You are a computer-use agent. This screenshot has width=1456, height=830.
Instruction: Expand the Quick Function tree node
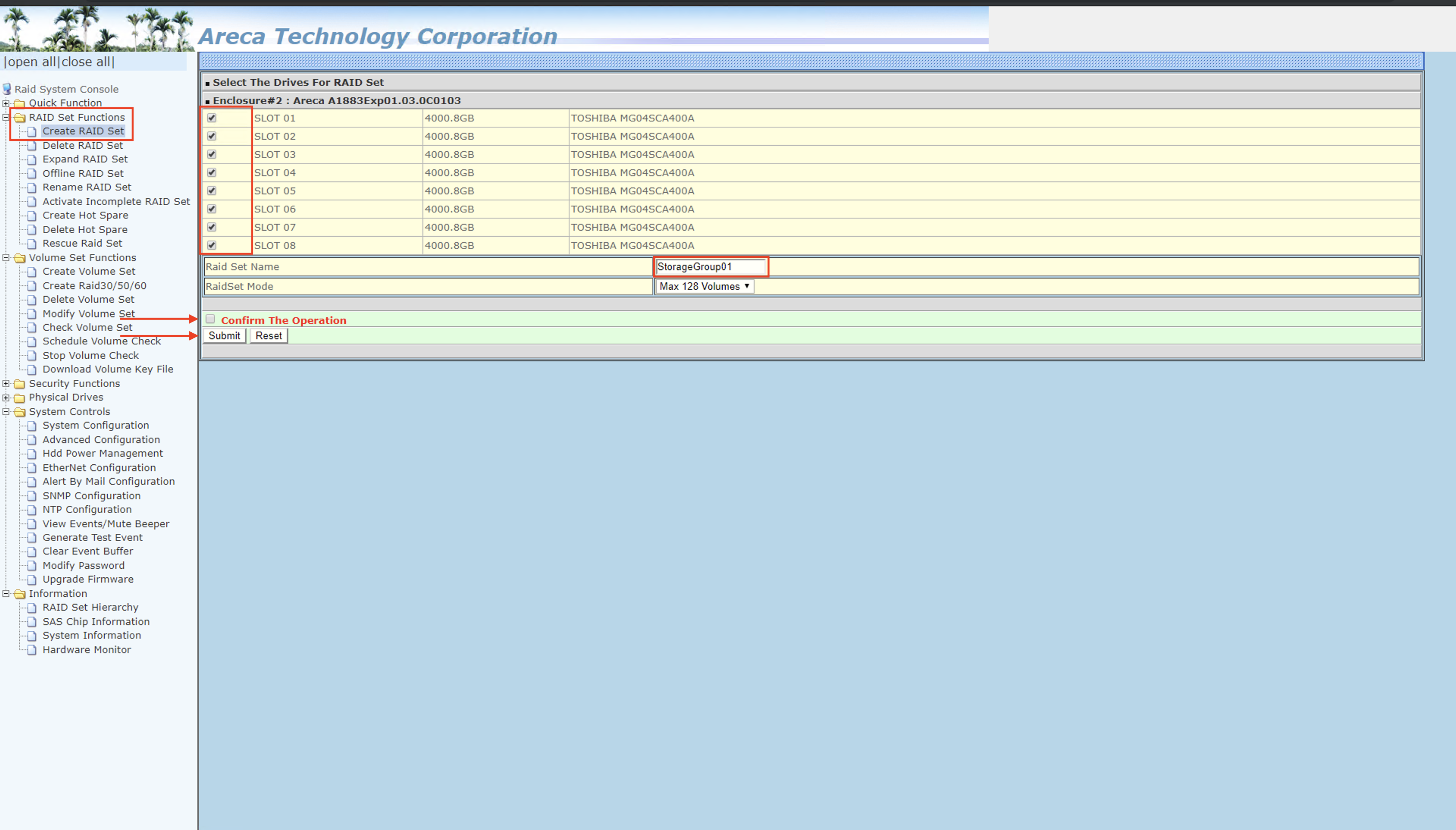(6, 103)
